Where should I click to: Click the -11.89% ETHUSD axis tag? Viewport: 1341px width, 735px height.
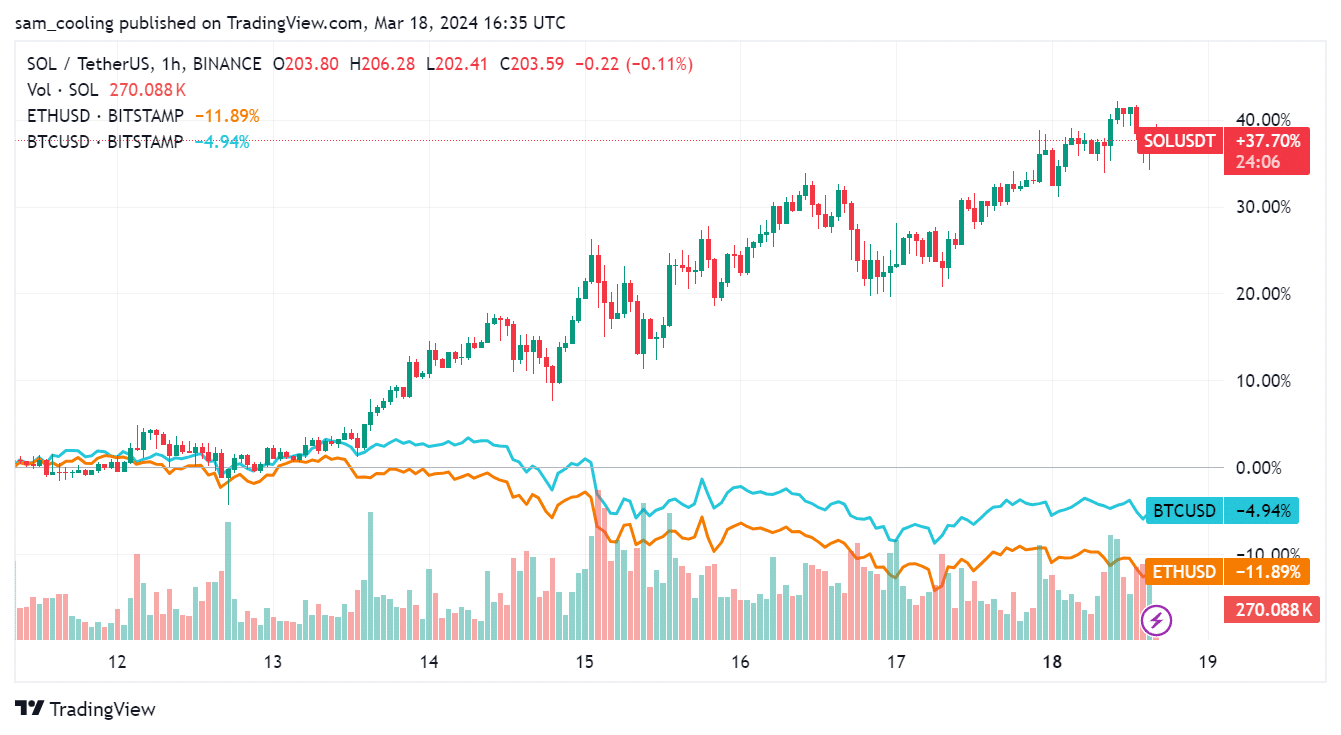point(1267,572)
